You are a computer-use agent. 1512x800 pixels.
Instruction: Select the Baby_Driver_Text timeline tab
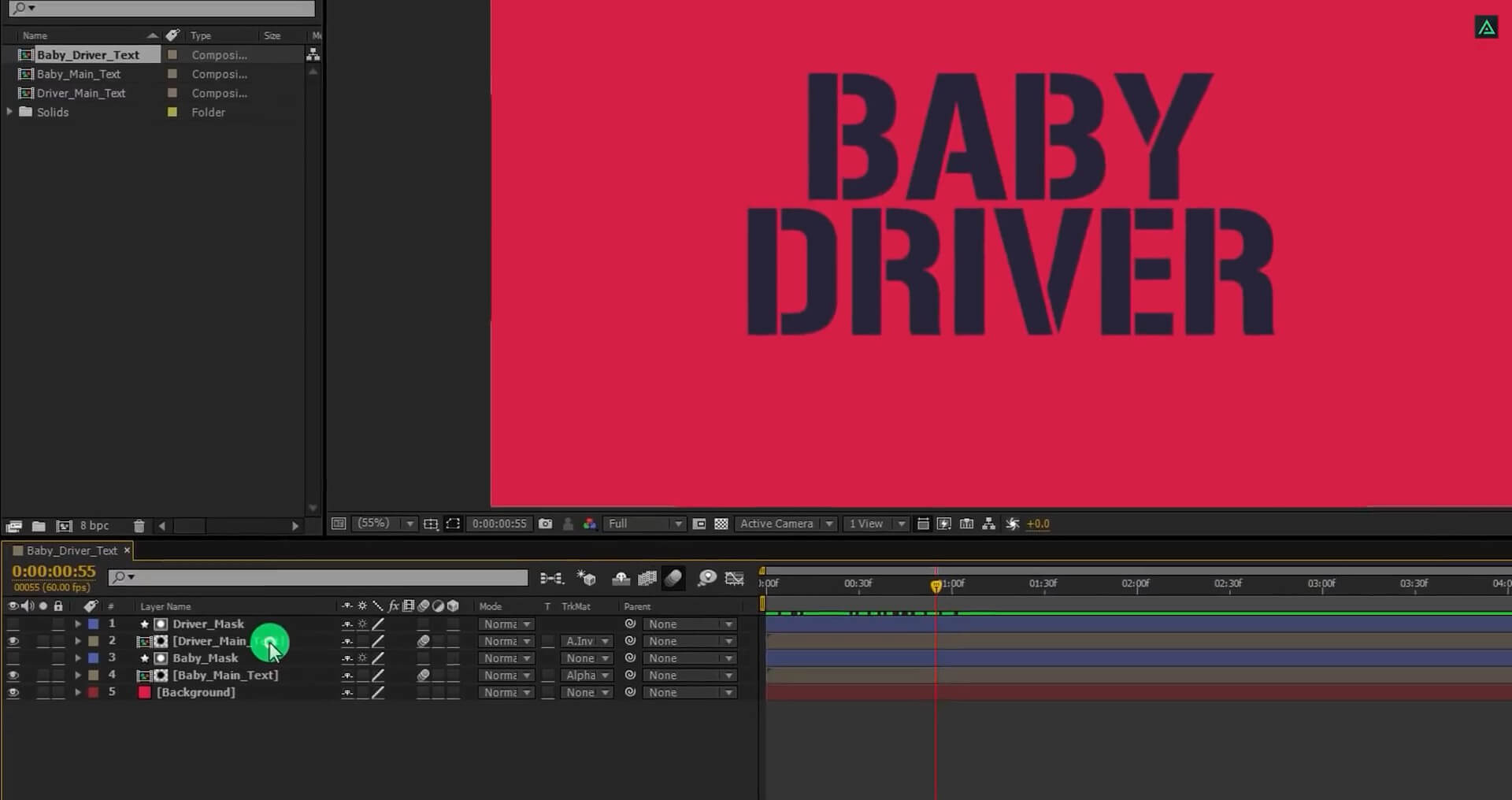click(72, 550)
